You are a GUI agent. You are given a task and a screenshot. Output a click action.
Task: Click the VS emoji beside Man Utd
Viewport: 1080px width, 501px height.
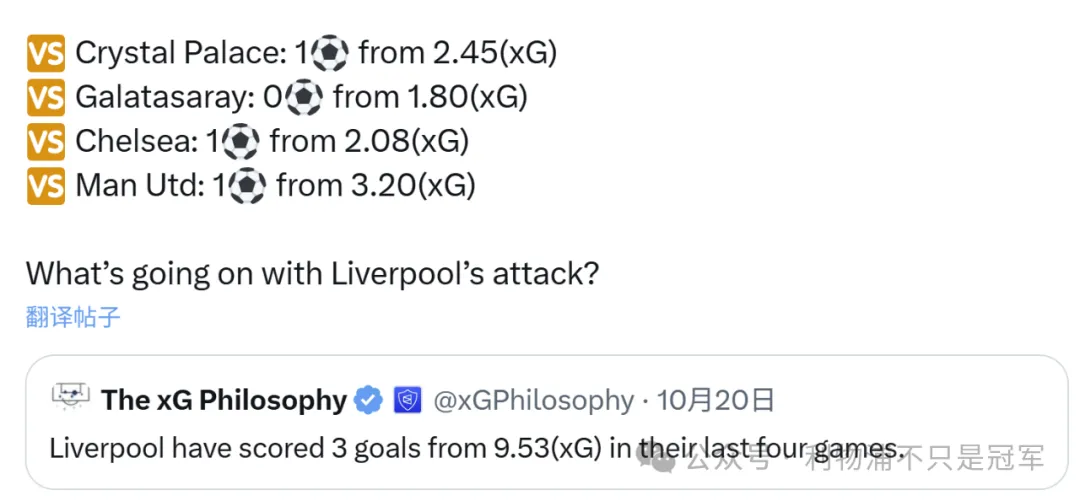(x=46, y=185)
